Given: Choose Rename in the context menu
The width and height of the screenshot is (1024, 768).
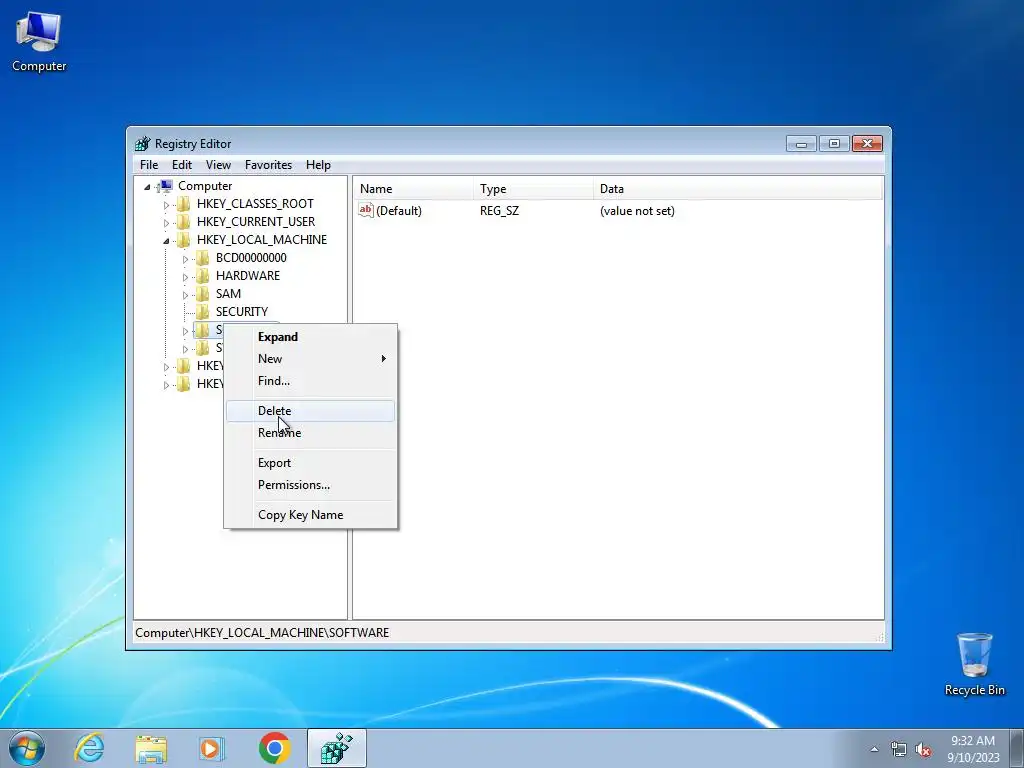Looking at the screenshot, I should [310, 433].
